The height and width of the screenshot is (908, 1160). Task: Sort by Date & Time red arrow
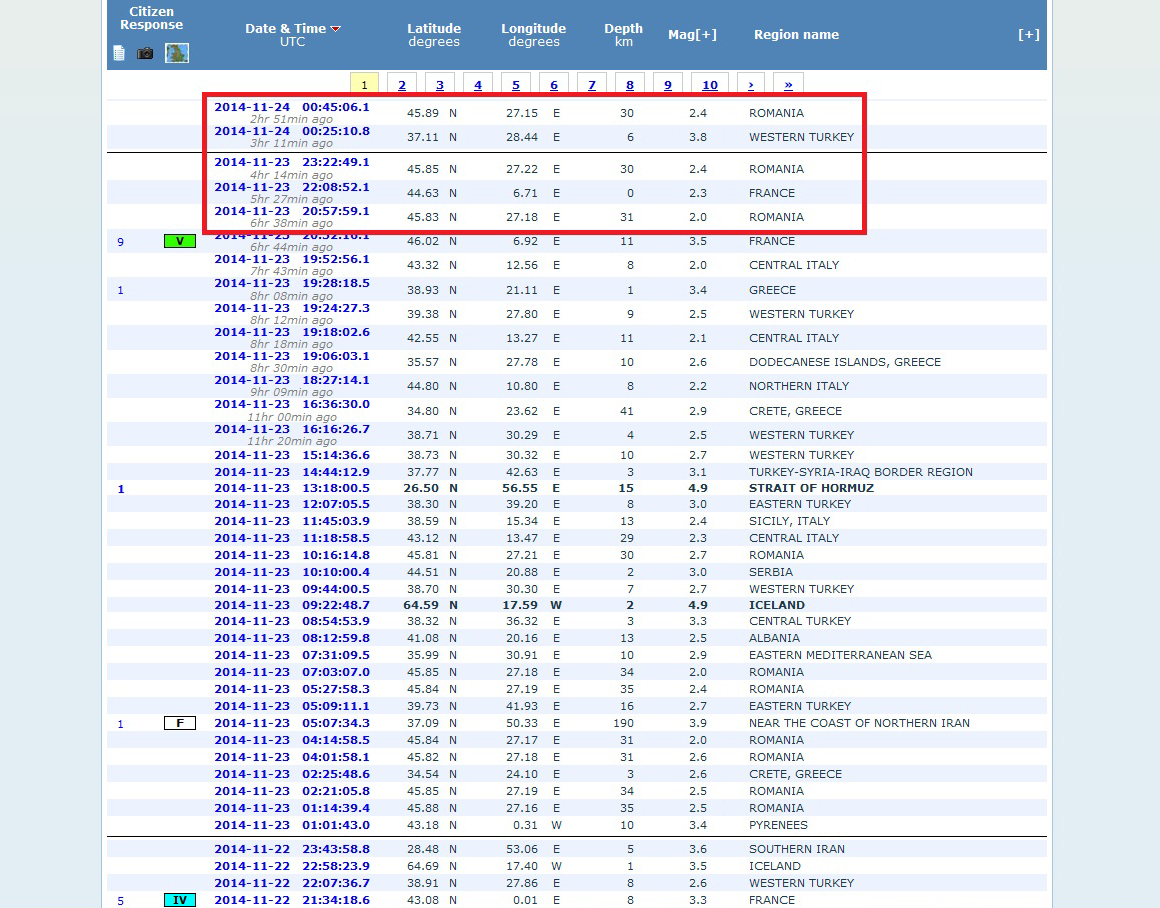pyautogui.click(x=336, y=29)
